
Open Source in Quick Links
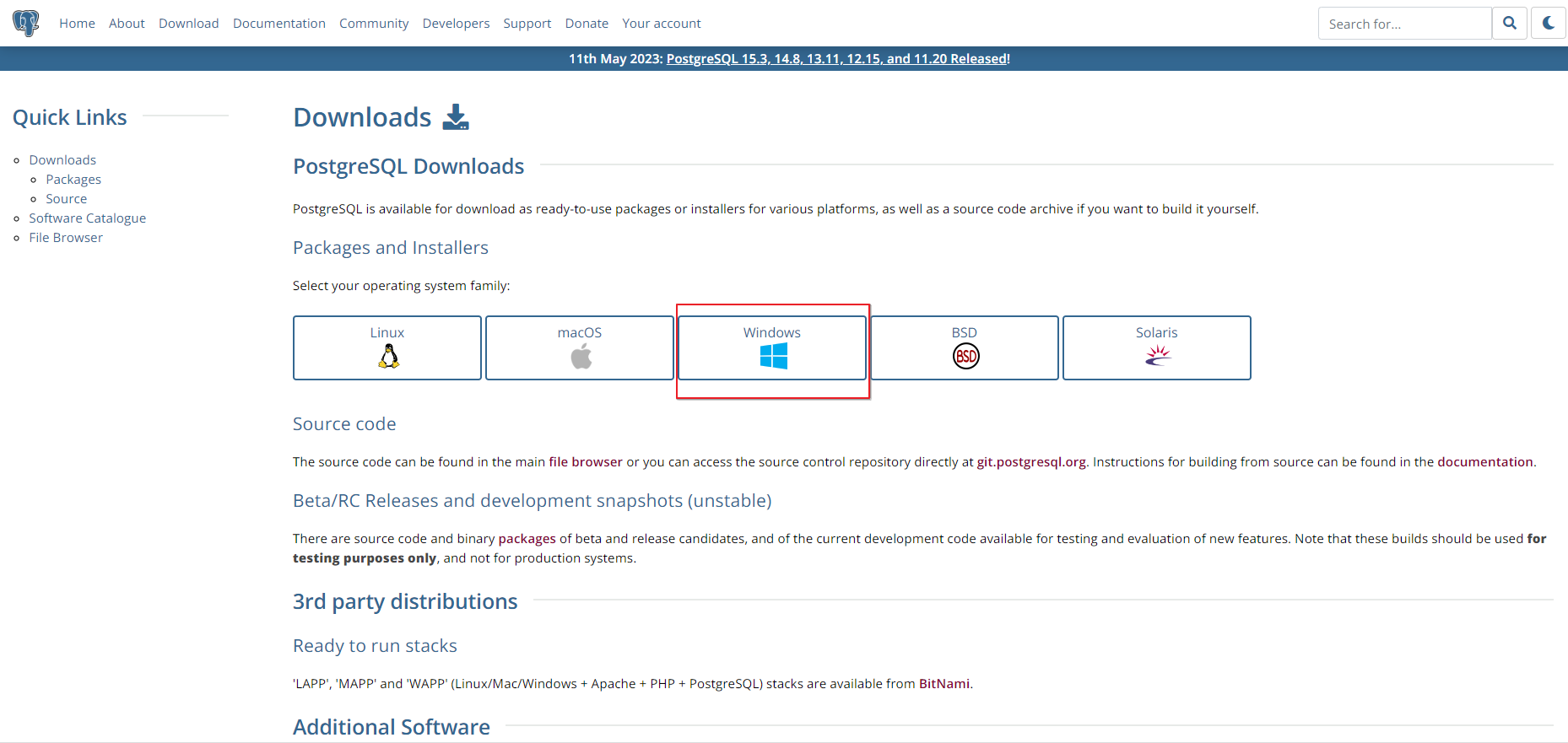[67, 199]
